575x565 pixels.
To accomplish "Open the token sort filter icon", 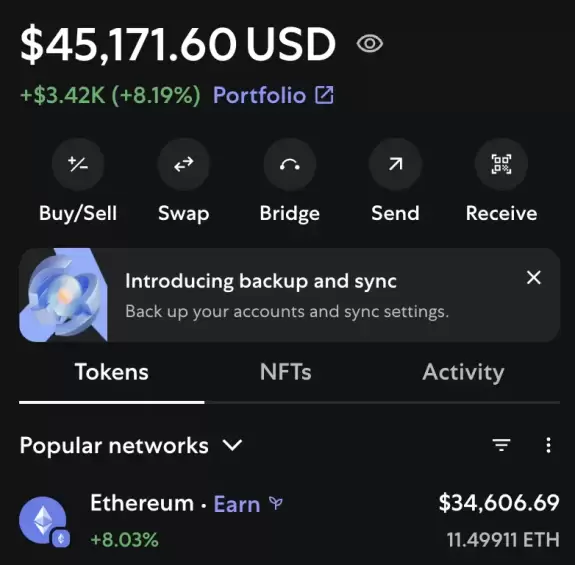I will tap(501, 445).
